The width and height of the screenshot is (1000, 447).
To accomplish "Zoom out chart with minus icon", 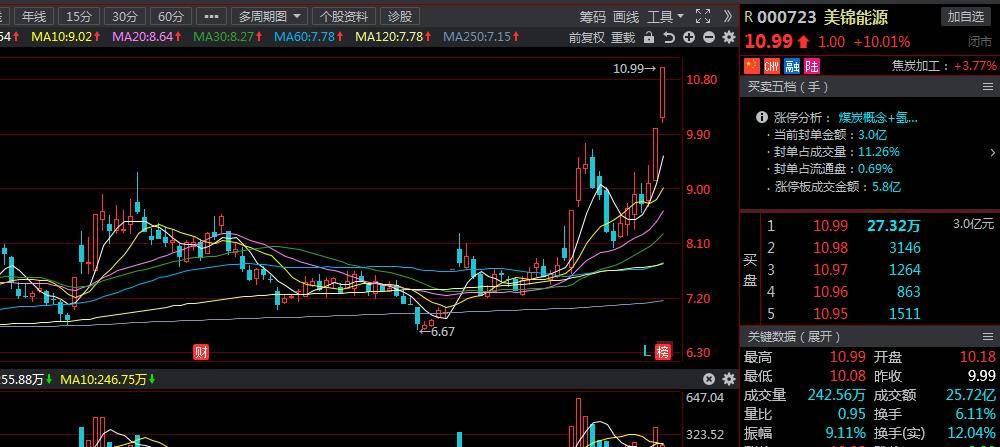I will pyautogui.click(x=709, y=37).
